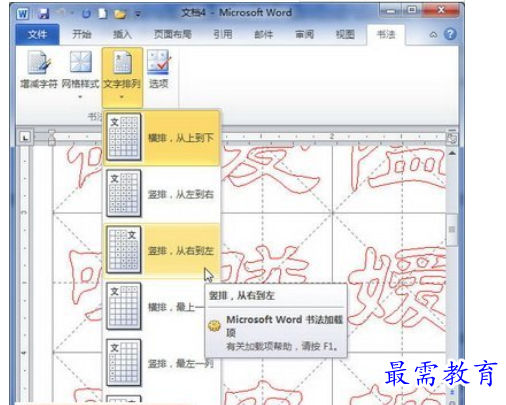Click the vertical scrollbar up arrow

(452, 153)
